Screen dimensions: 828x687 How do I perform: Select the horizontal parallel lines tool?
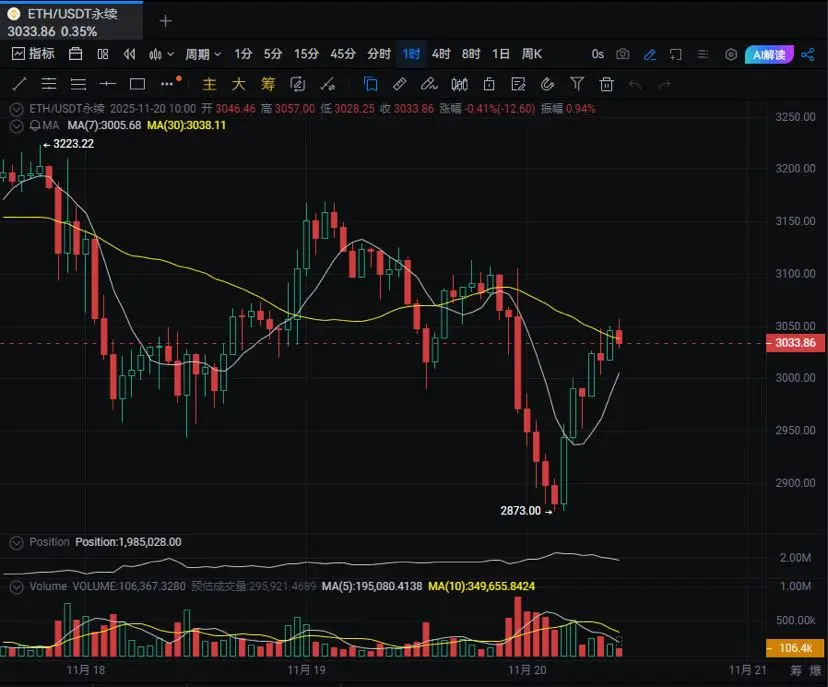click(49, 84)
